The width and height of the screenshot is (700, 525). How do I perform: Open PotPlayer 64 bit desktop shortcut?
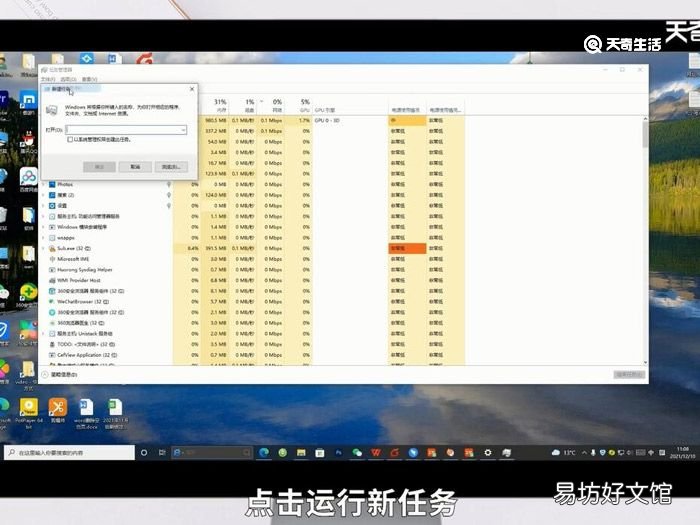pos(29,413)
